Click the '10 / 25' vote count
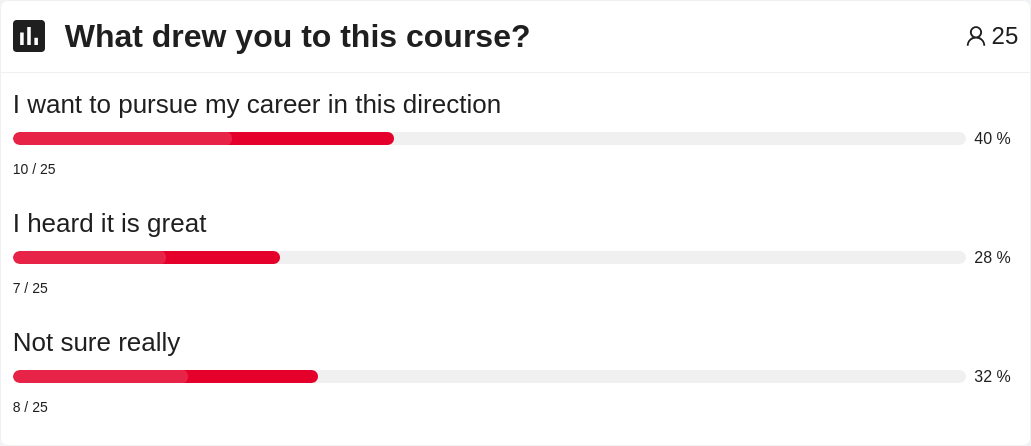Screen dimensions: 1031x446 click(34, 169)
